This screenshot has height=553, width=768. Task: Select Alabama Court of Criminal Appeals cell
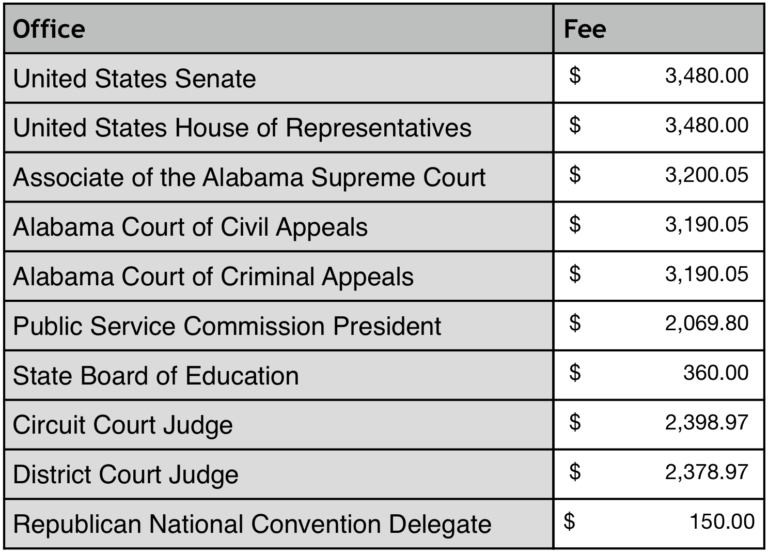tap(213, 276)
